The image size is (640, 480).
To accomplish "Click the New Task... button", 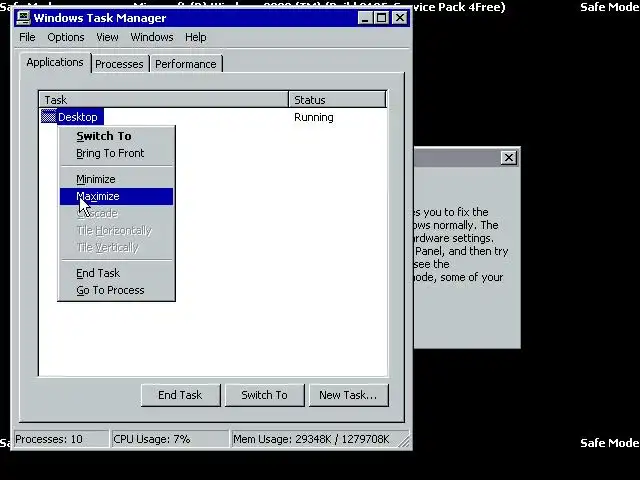I will (x=349, y=395).
